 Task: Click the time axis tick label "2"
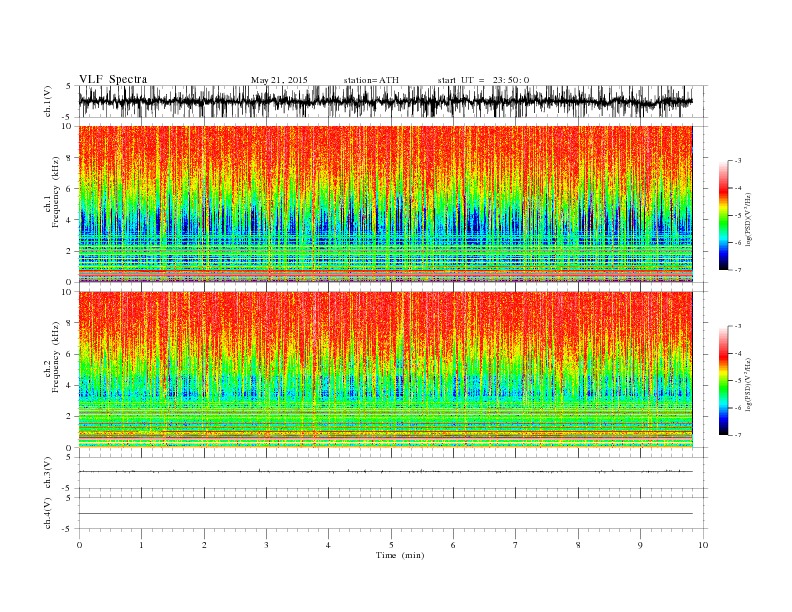[204, 545]
